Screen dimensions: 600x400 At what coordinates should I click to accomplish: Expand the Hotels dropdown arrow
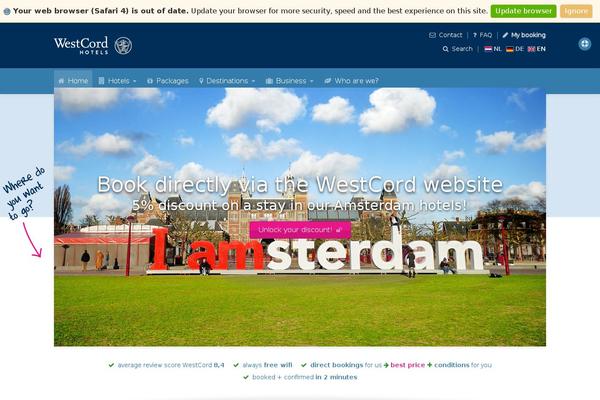134,81
